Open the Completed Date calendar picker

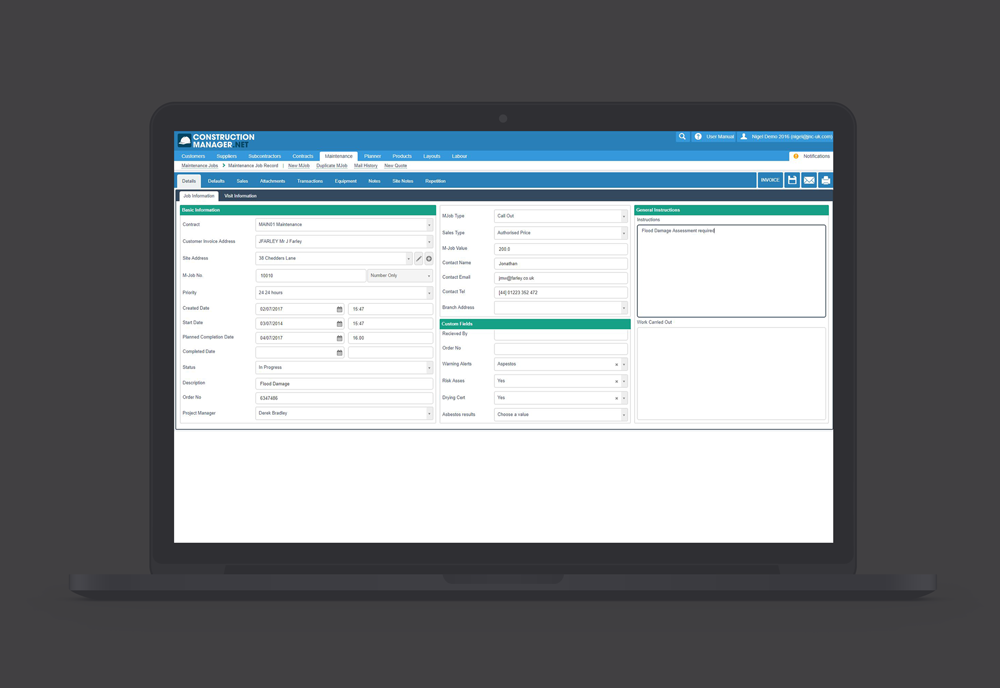(x=339, y=353)
